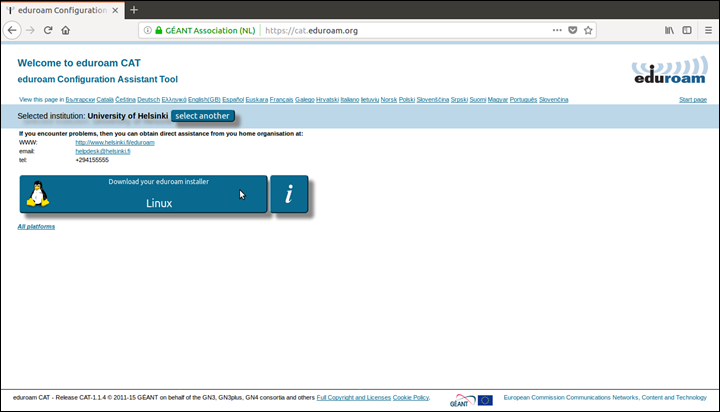Open the helsinki.fi eduroam WWW link
This screenshot has height=412, width=720.
(x=115, y=142)
